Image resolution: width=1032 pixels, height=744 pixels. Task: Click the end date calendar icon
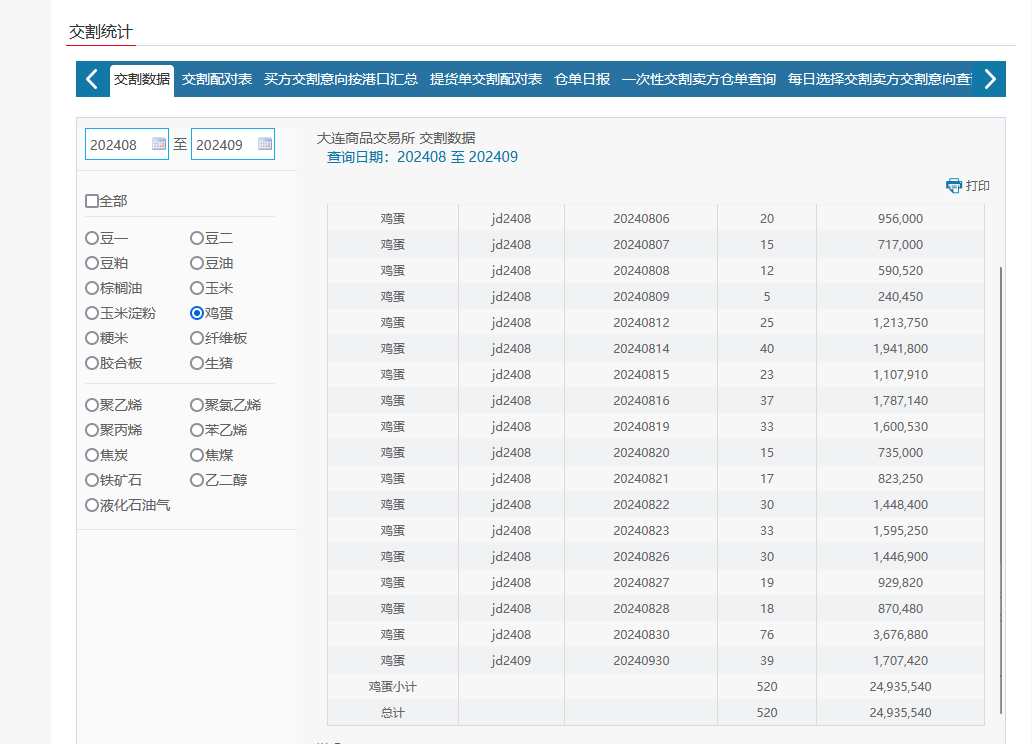(265, 144)
